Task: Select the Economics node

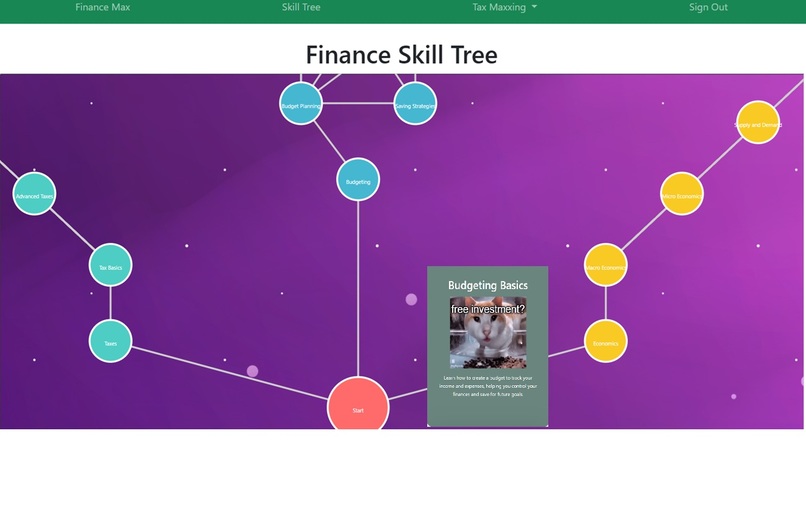Action: (606, 341)
